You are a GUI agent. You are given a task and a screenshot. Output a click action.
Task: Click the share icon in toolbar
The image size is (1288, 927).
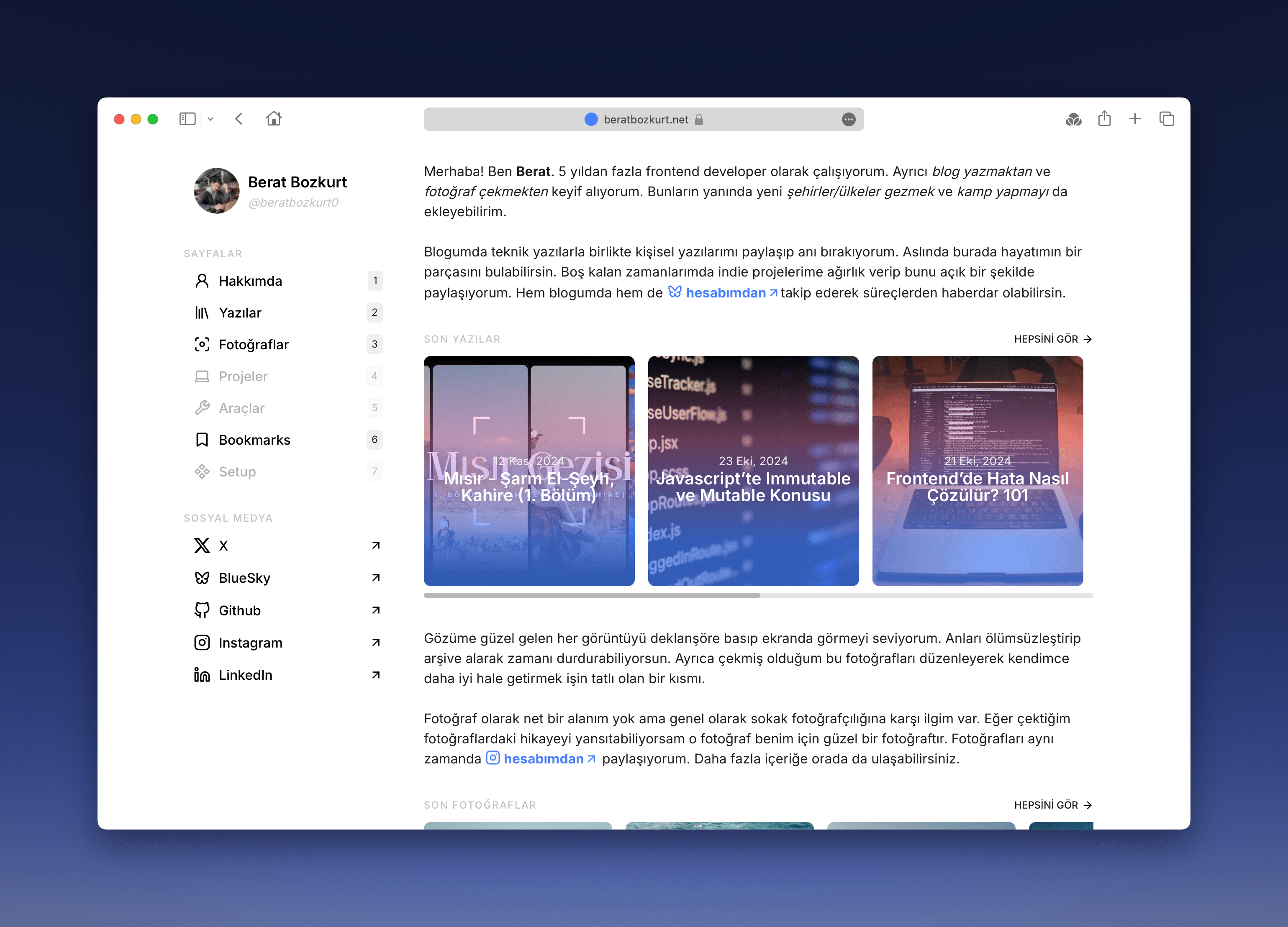pos(1104,119)
